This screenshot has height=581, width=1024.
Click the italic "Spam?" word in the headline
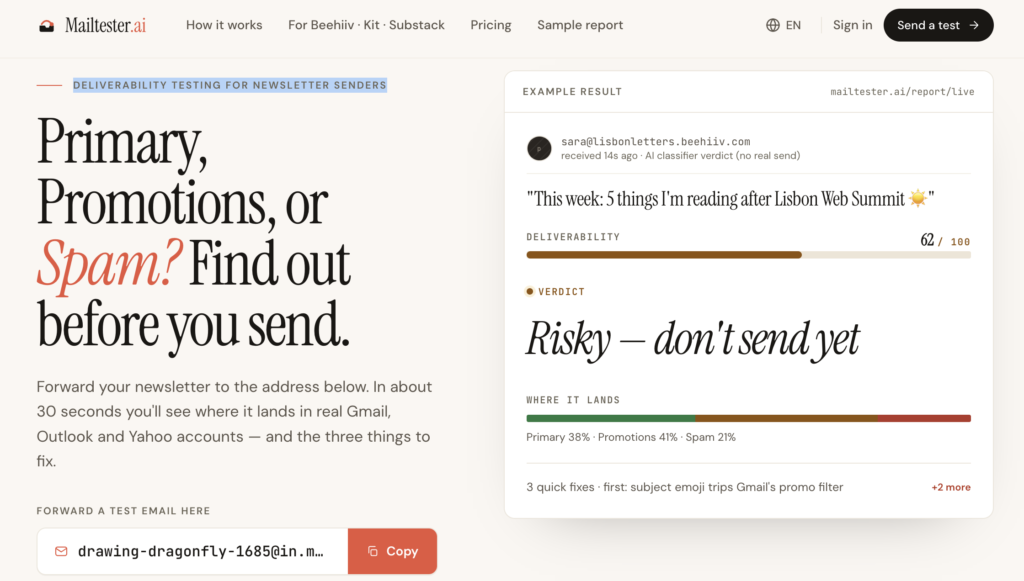point(108,264)
